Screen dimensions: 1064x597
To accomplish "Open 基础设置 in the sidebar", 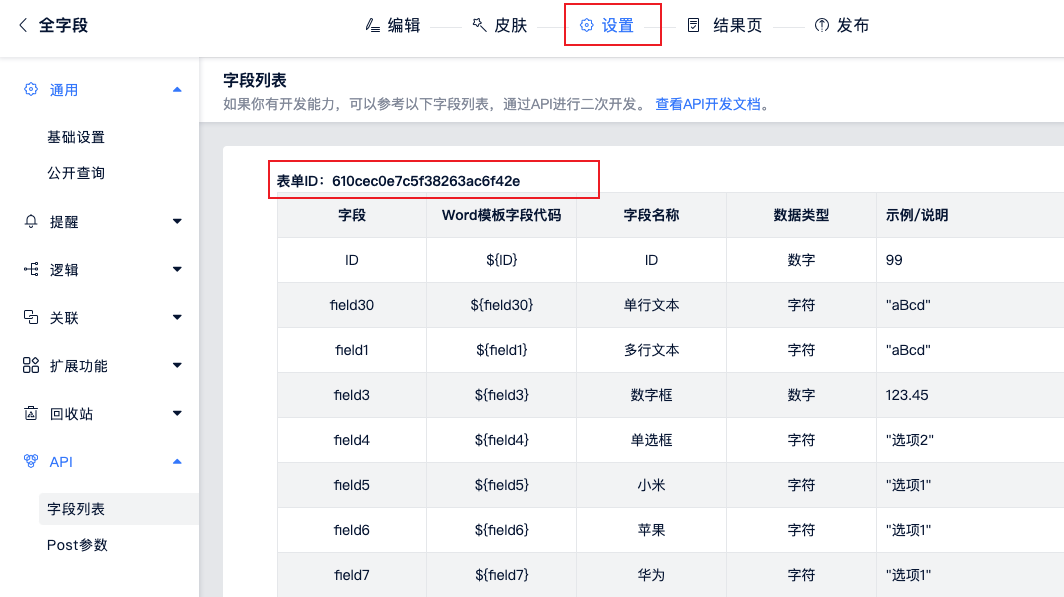I will (76, 137).
